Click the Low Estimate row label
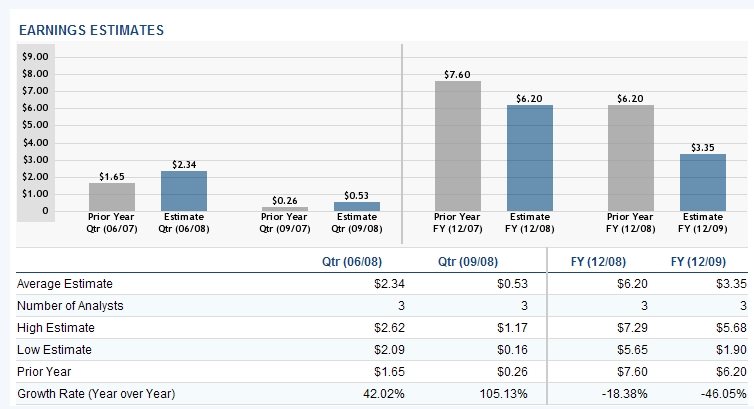This screenshot has height=409, width=754. (54, 349)
